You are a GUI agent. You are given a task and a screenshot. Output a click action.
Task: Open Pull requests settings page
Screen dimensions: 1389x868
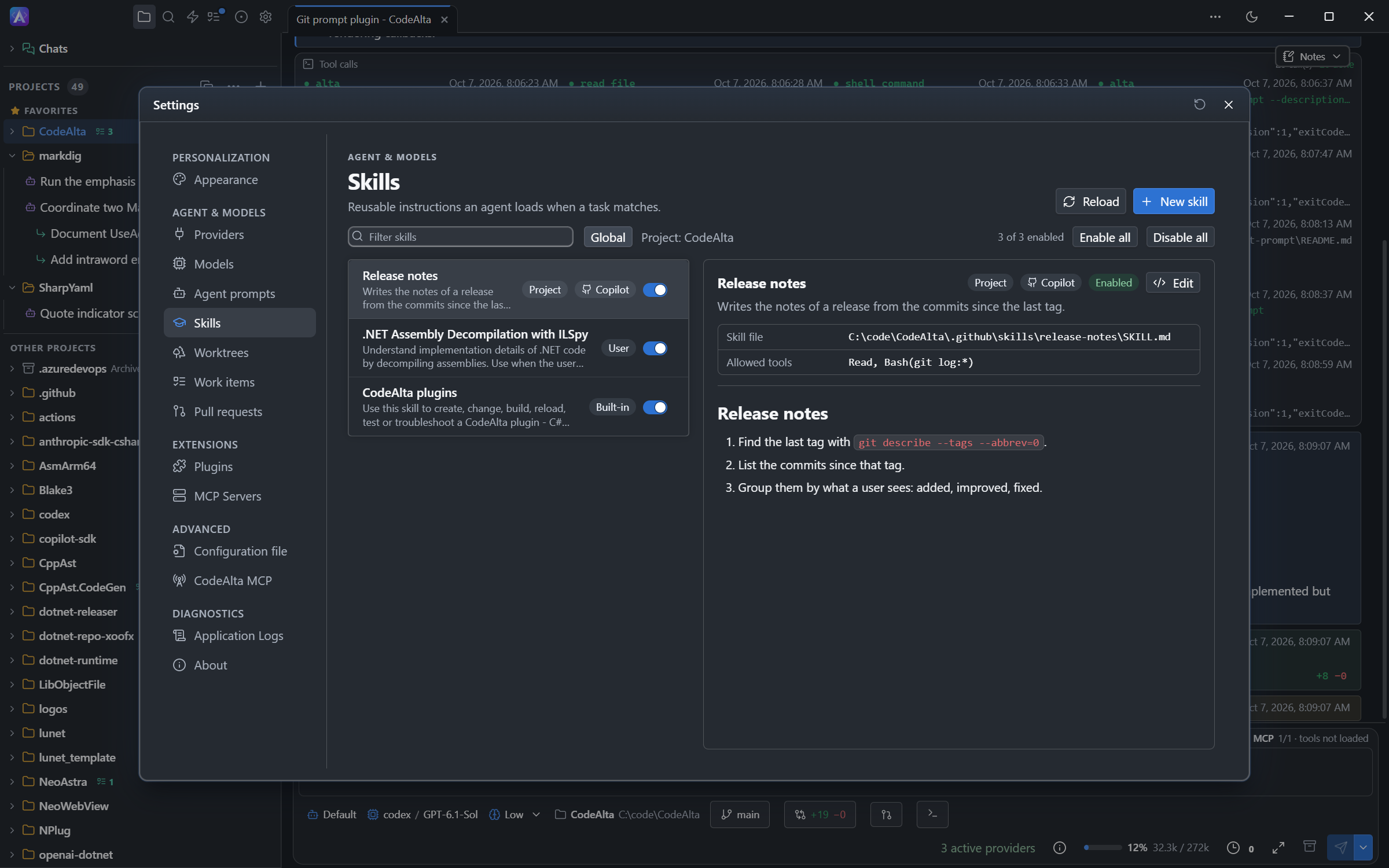tap(240, 411)
